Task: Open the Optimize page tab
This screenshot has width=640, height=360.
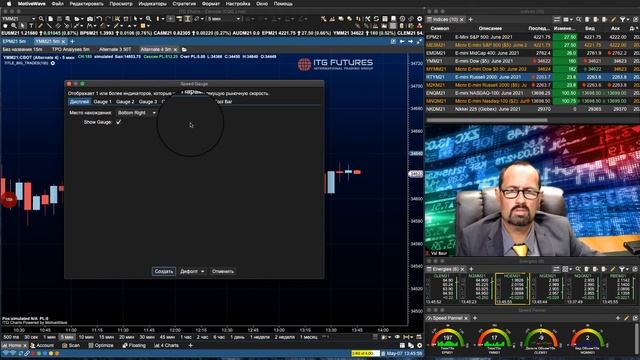Action: pos(101,345)
